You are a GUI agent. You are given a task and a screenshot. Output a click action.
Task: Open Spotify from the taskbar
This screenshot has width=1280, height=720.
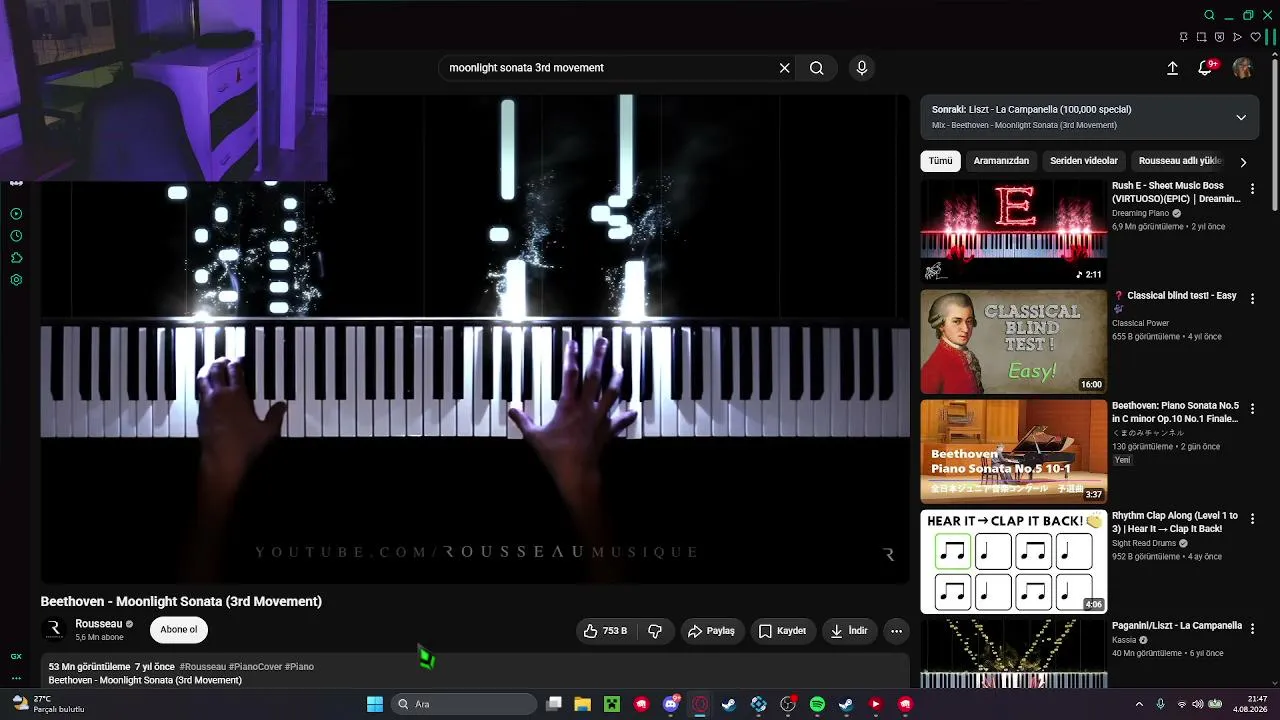[x=817, y=704]
